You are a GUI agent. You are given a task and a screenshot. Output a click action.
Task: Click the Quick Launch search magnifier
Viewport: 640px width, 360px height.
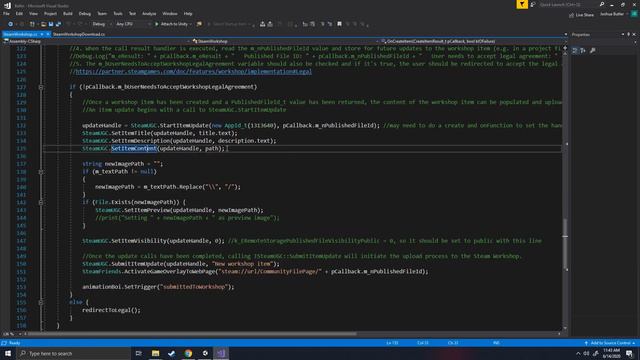pyautogui.click(x=602, y=4)
